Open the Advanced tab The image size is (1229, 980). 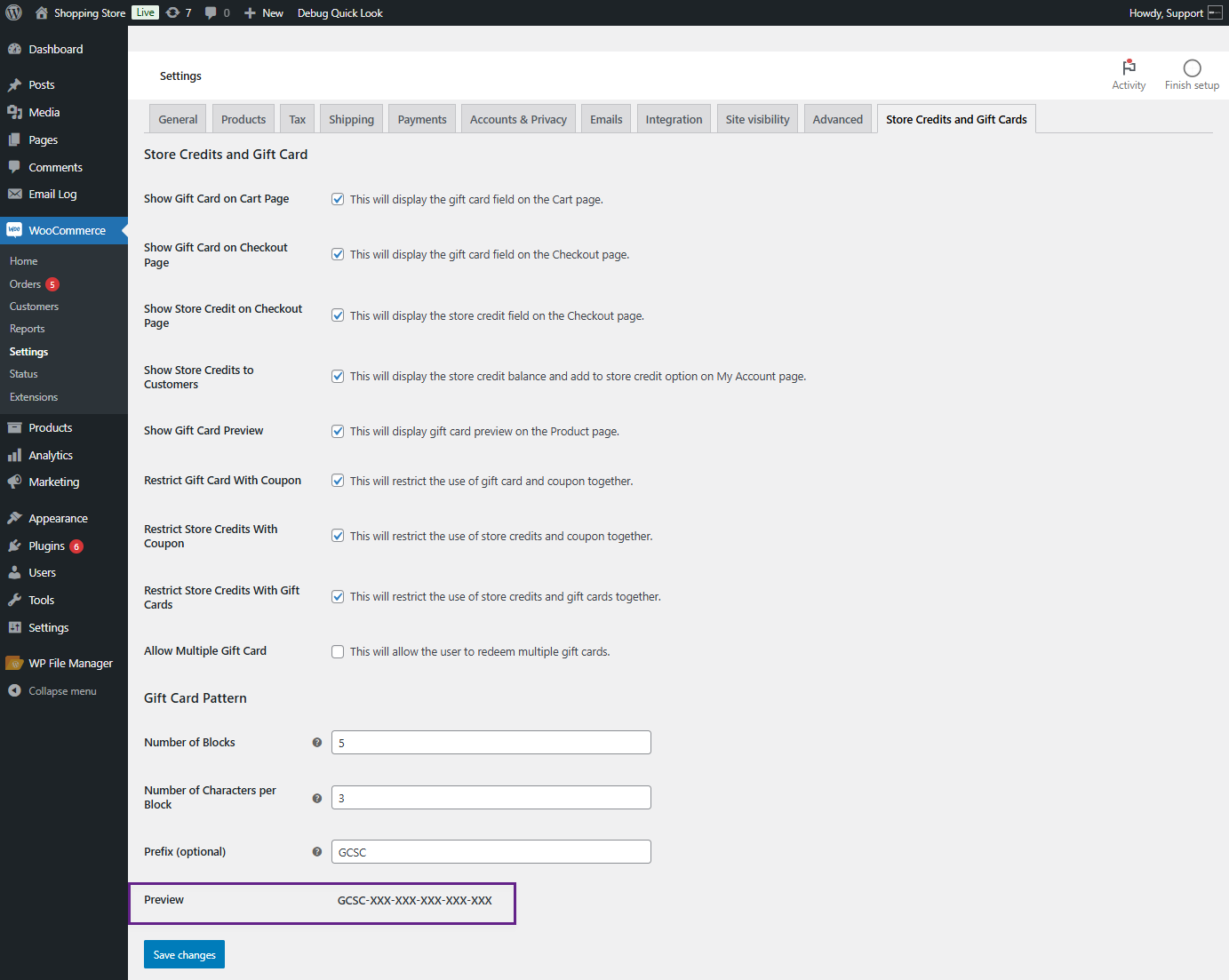point(838,119)
